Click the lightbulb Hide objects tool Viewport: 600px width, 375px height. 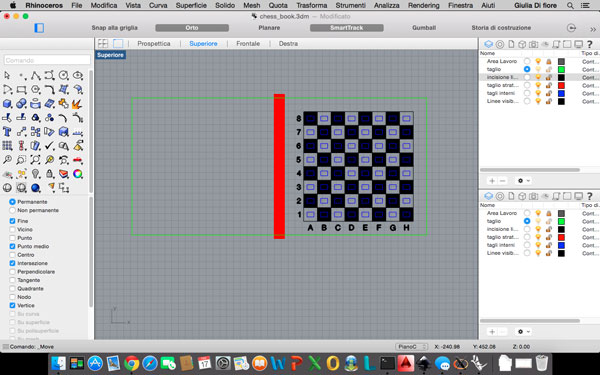[x=36, y=174]
